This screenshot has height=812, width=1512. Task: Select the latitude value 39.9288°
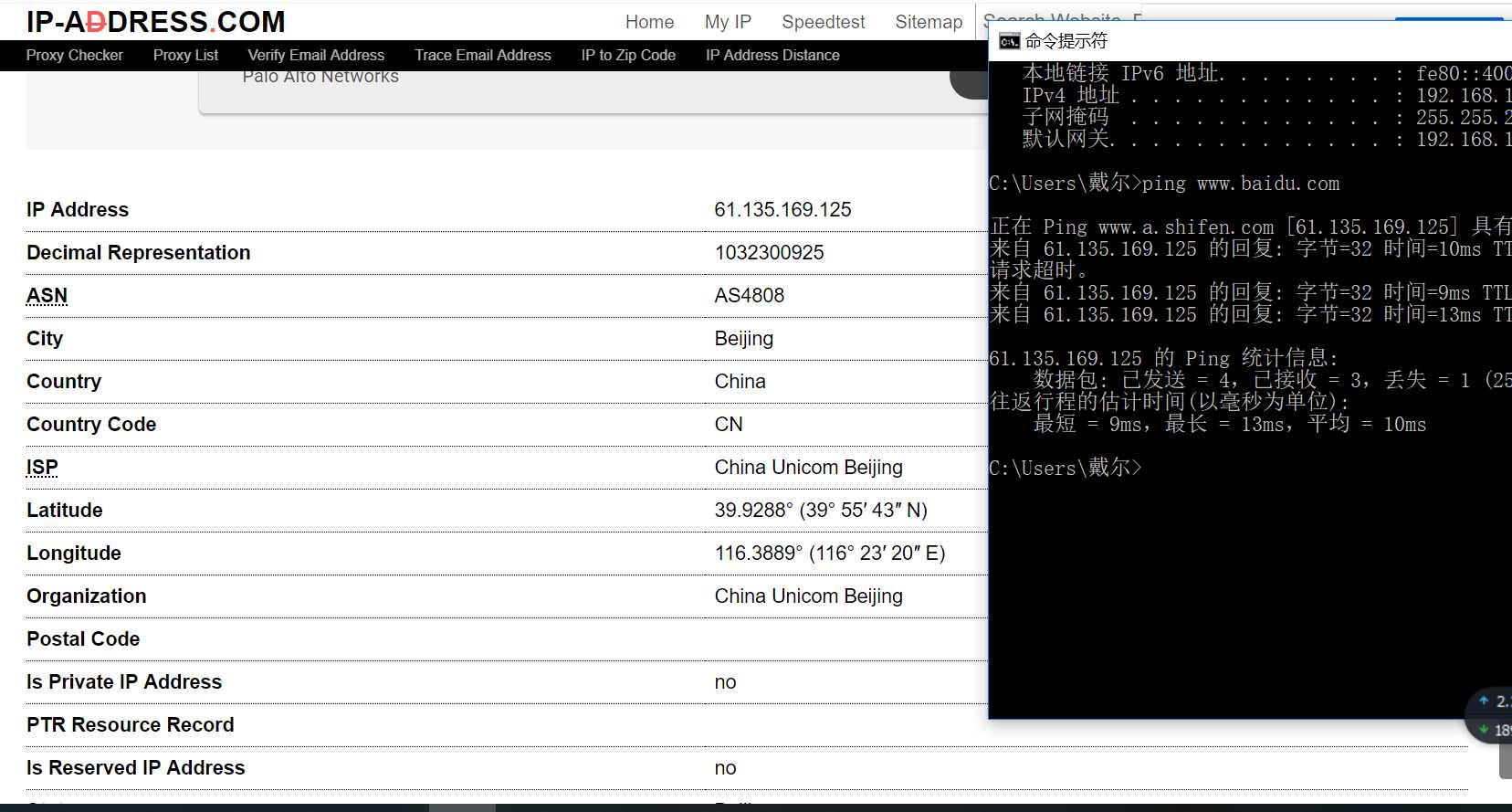click(x=821, y=510)
